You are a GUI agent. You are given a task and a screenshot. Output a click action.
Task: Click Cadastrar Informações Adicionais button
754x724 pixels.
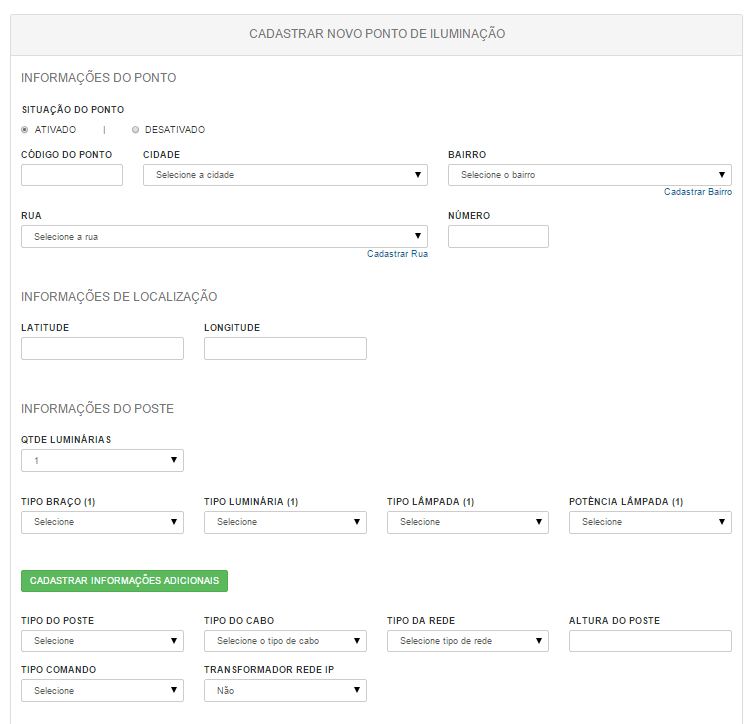125,581
